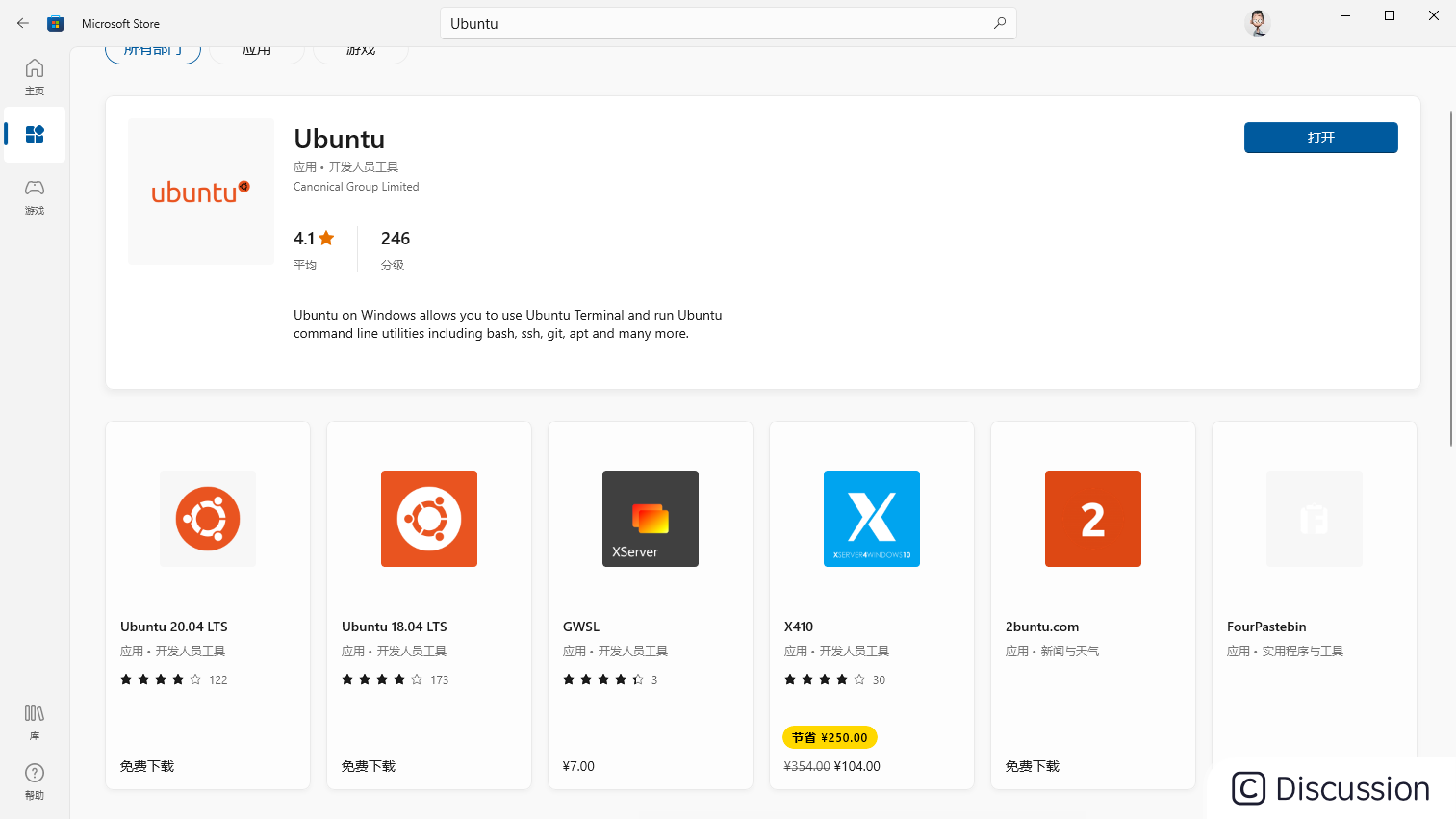This screenshot has height=819, width=1456.
Task: Click the Ubuntu 18.04 LTS title
Action: pos(395,627)
